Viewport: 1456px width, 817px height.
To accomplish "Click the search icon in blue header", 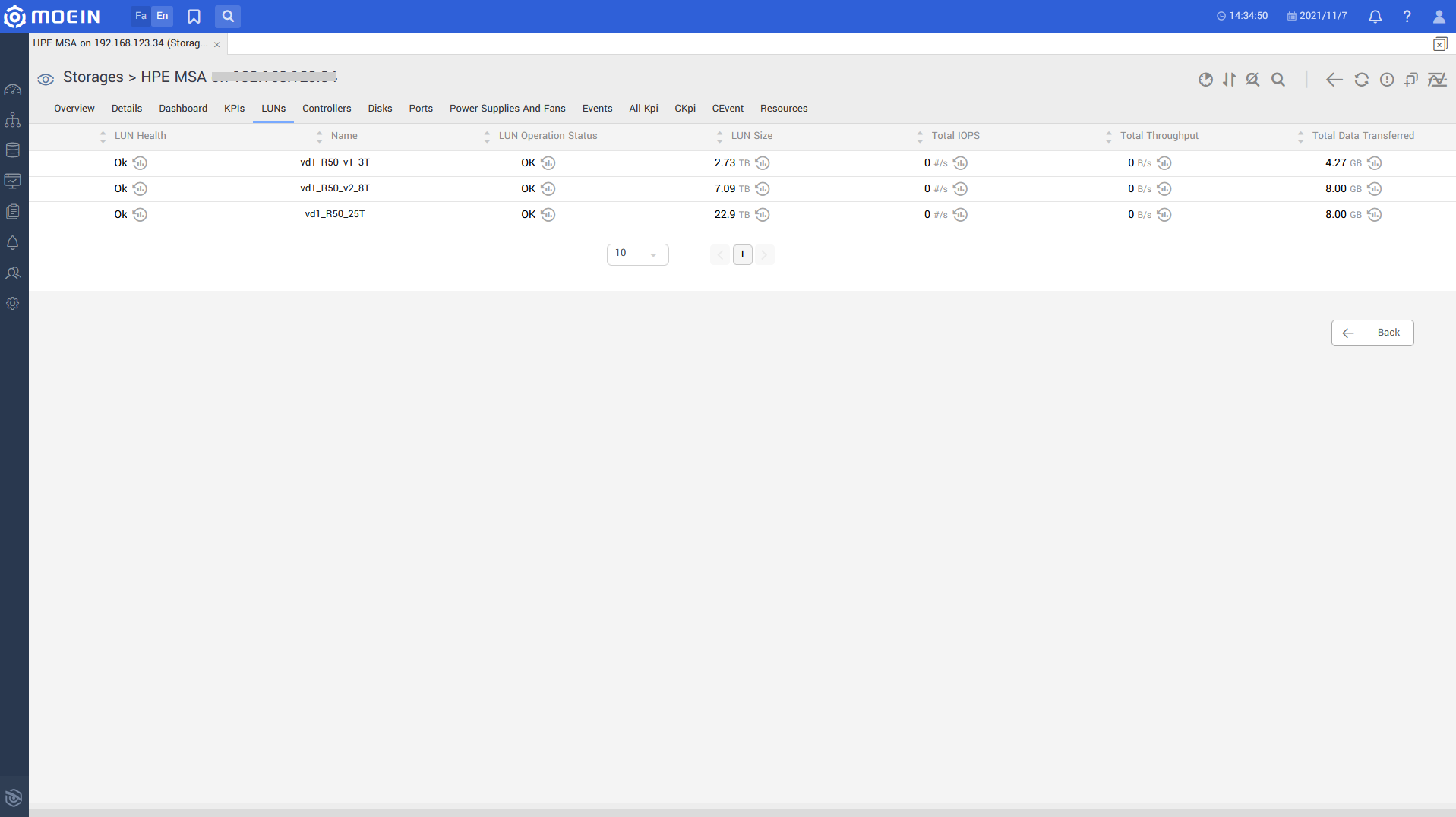I will point(228,16).
